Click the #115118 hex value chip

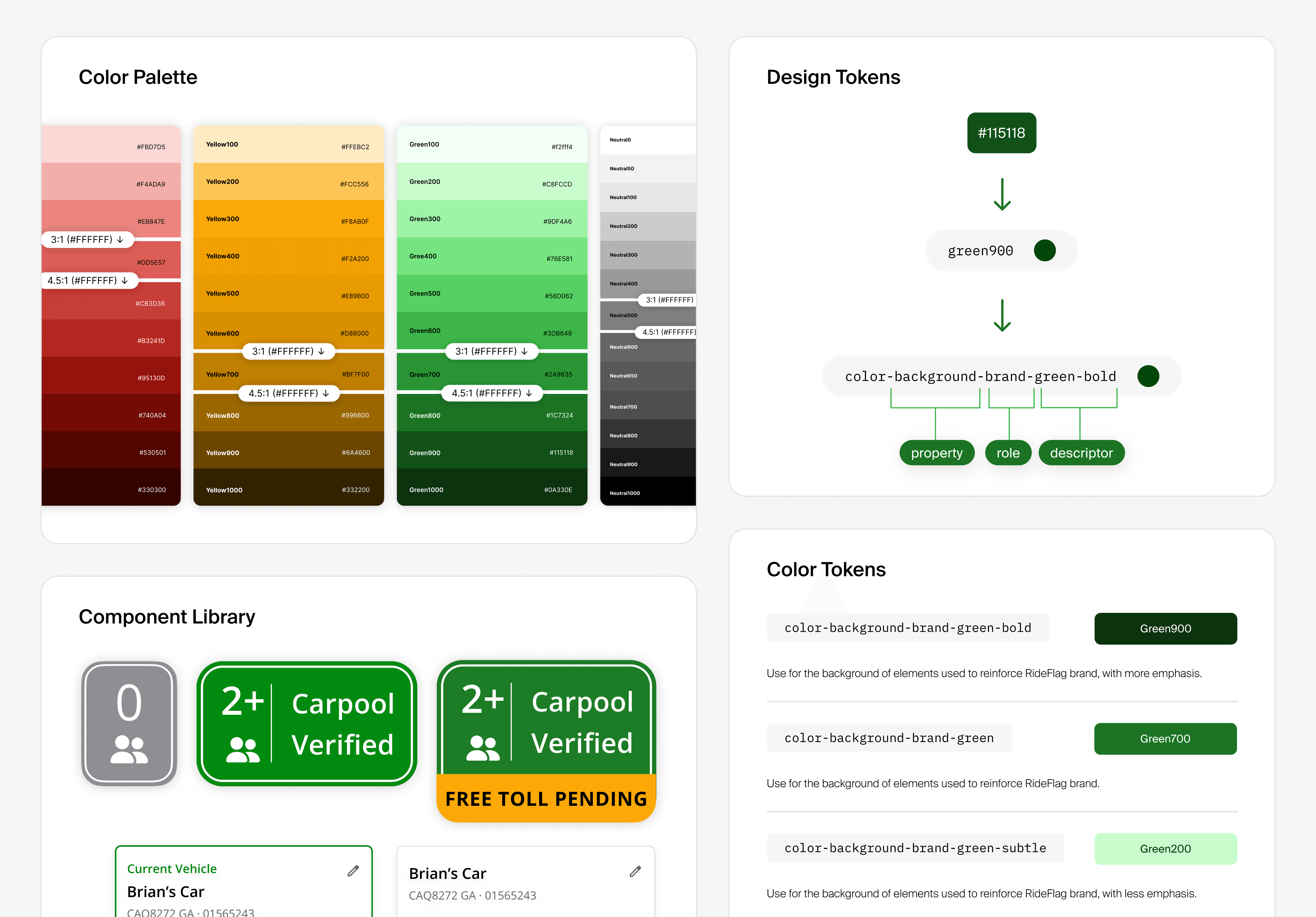click(x=1001, y=133)
